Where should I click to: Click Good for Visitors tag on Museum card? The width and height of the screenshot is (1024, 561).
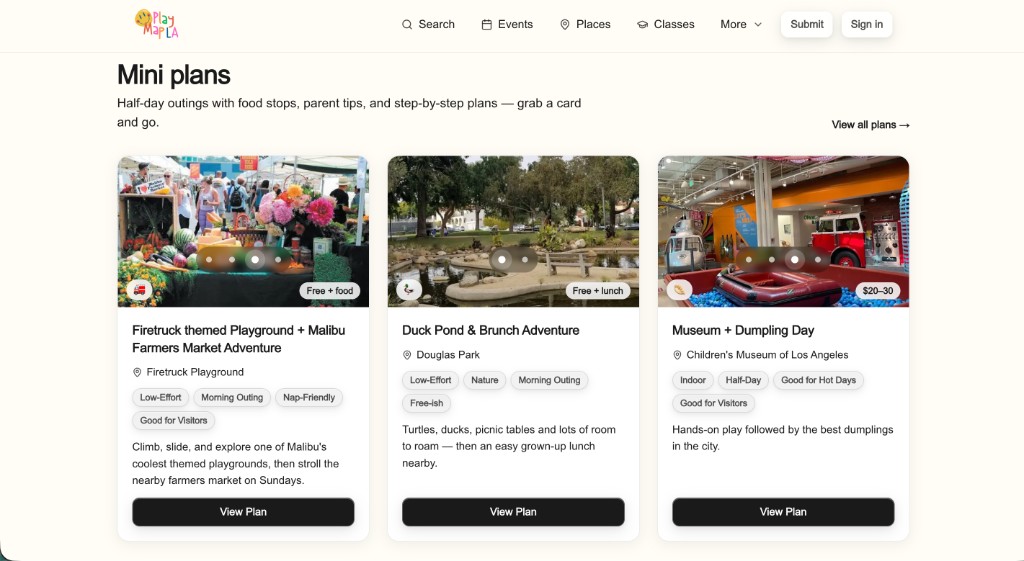[714, 403]
